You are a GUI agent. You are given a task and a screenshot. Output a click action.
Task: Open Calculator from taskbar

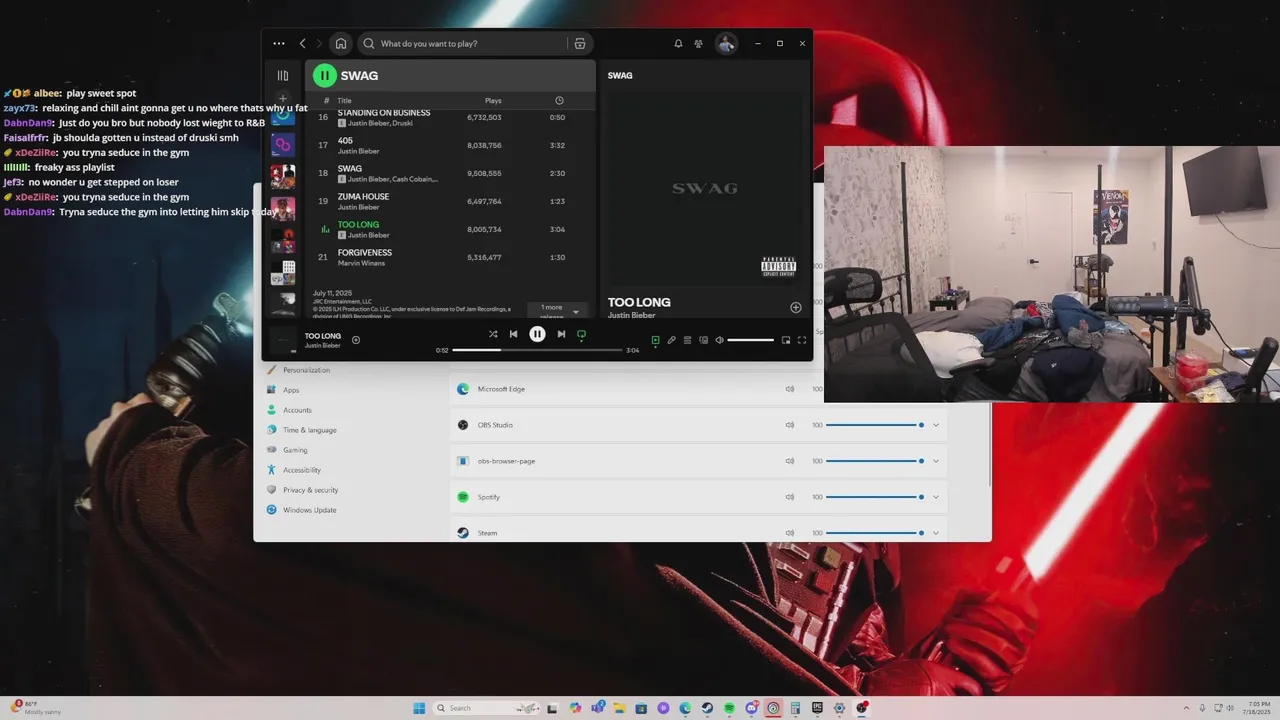coord(795,708)
